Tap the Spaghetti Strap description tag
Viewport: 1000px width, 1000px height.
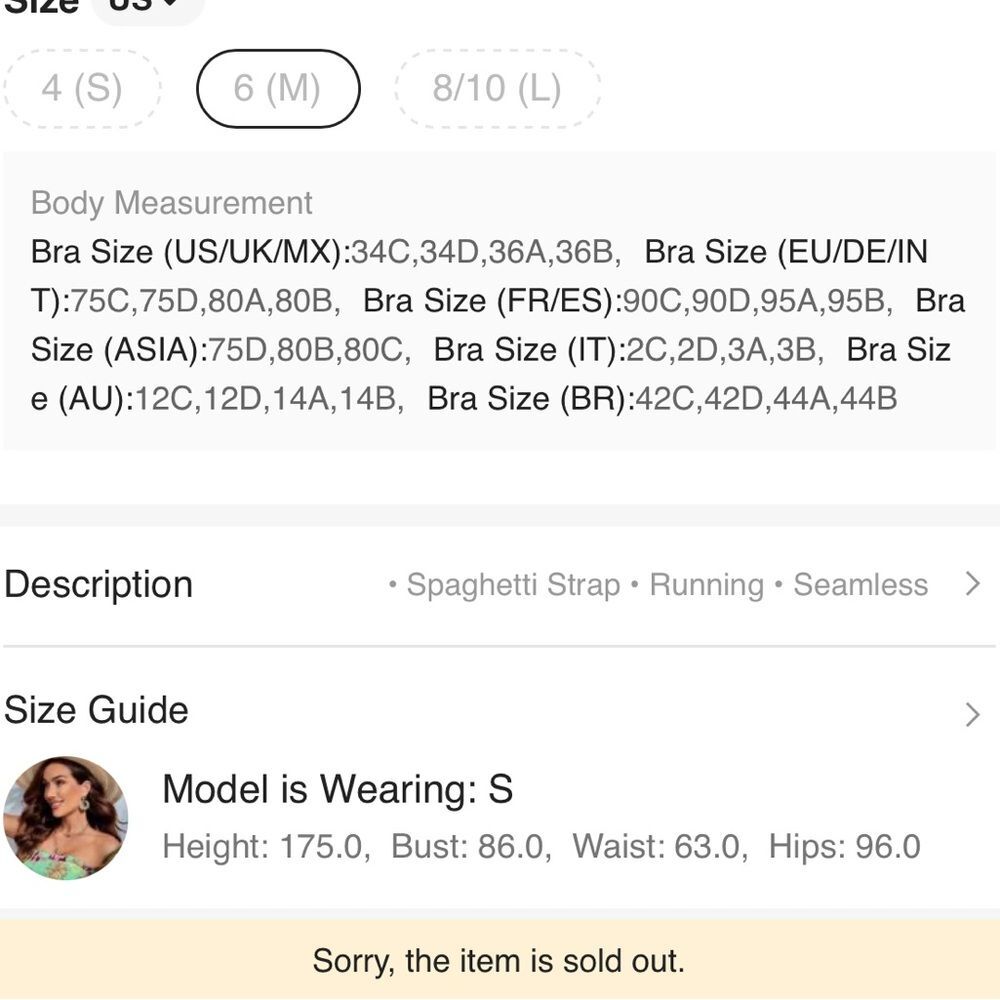513,585
